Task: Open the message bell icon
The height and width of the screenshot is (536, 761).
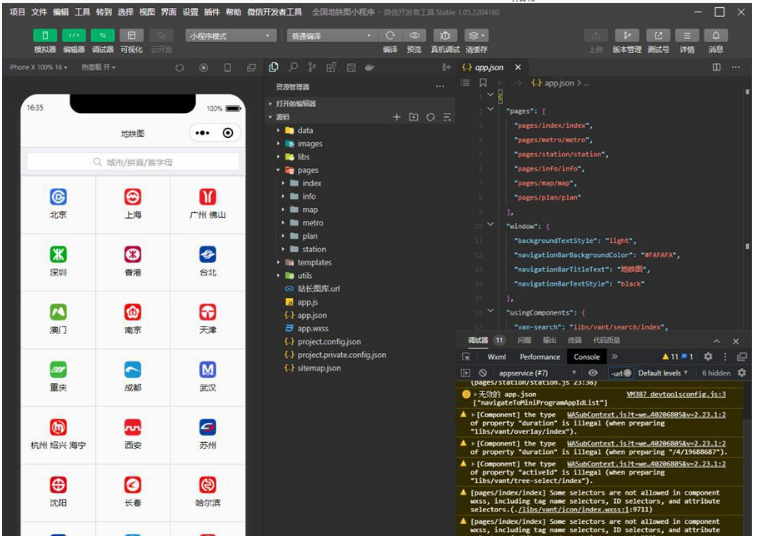Action: click(x=716, y=35)
